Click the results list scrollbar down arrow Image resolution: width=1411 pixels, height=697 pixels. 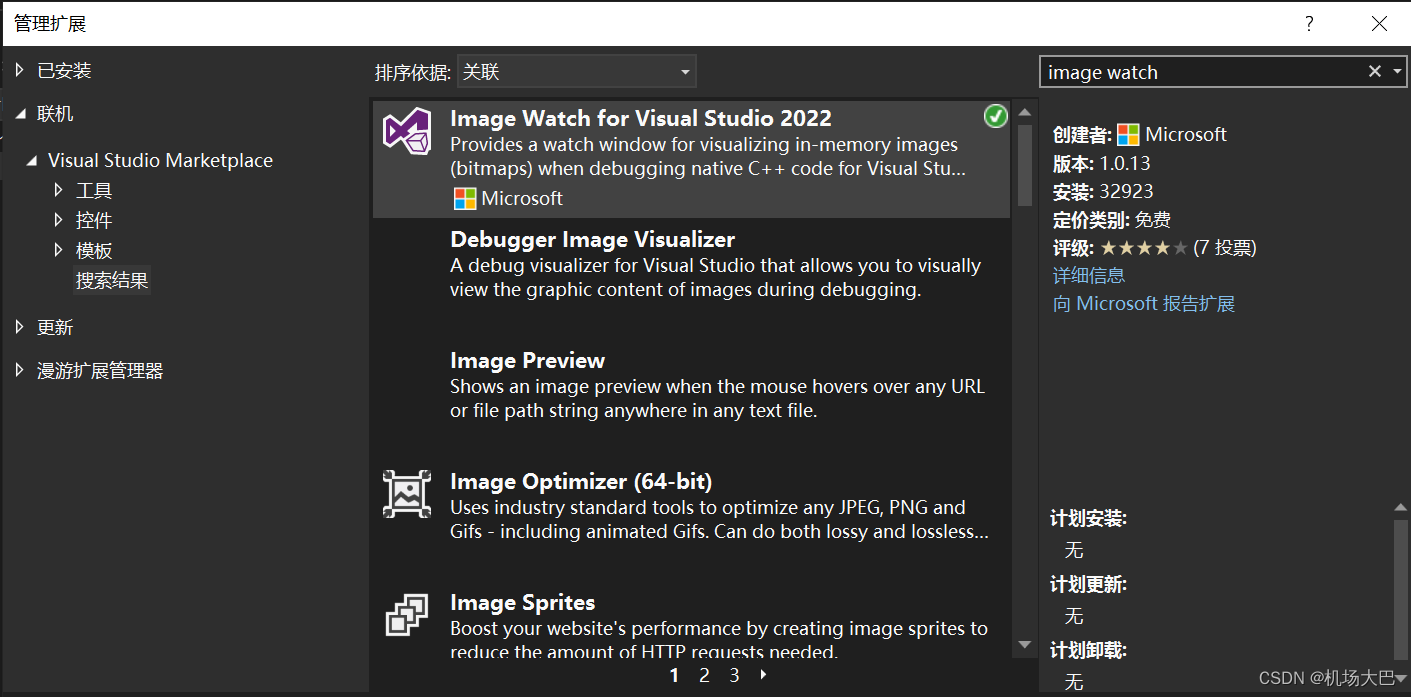pos(1024,646)
